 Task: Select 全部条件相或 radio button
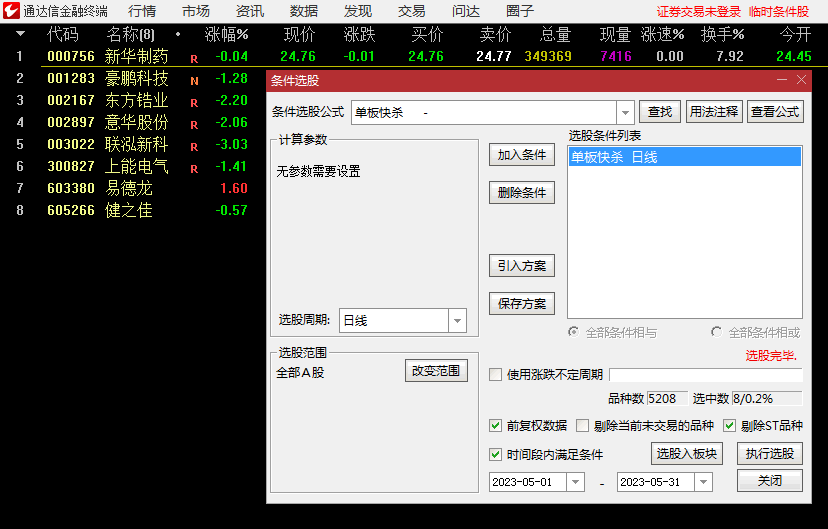point(717,332)
